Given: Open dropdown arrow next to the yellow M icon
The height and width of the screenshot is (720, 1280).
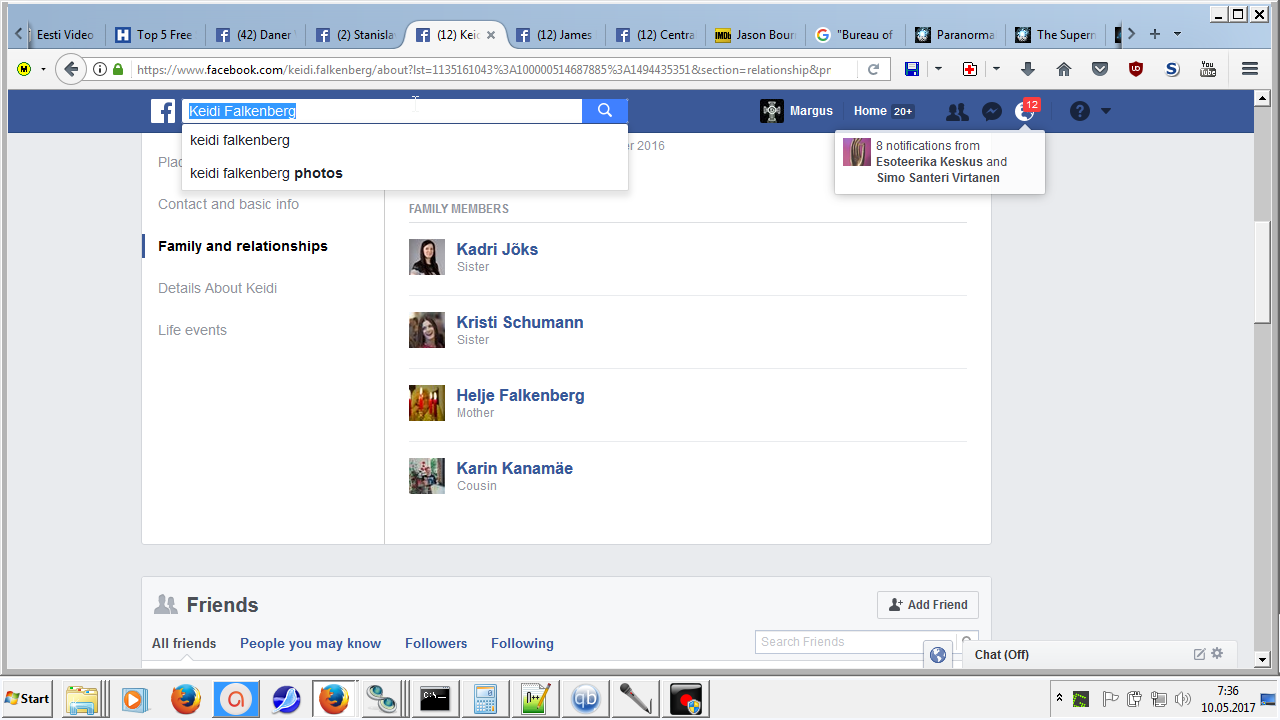Looking at the screenshot, I should coord(43,69).
